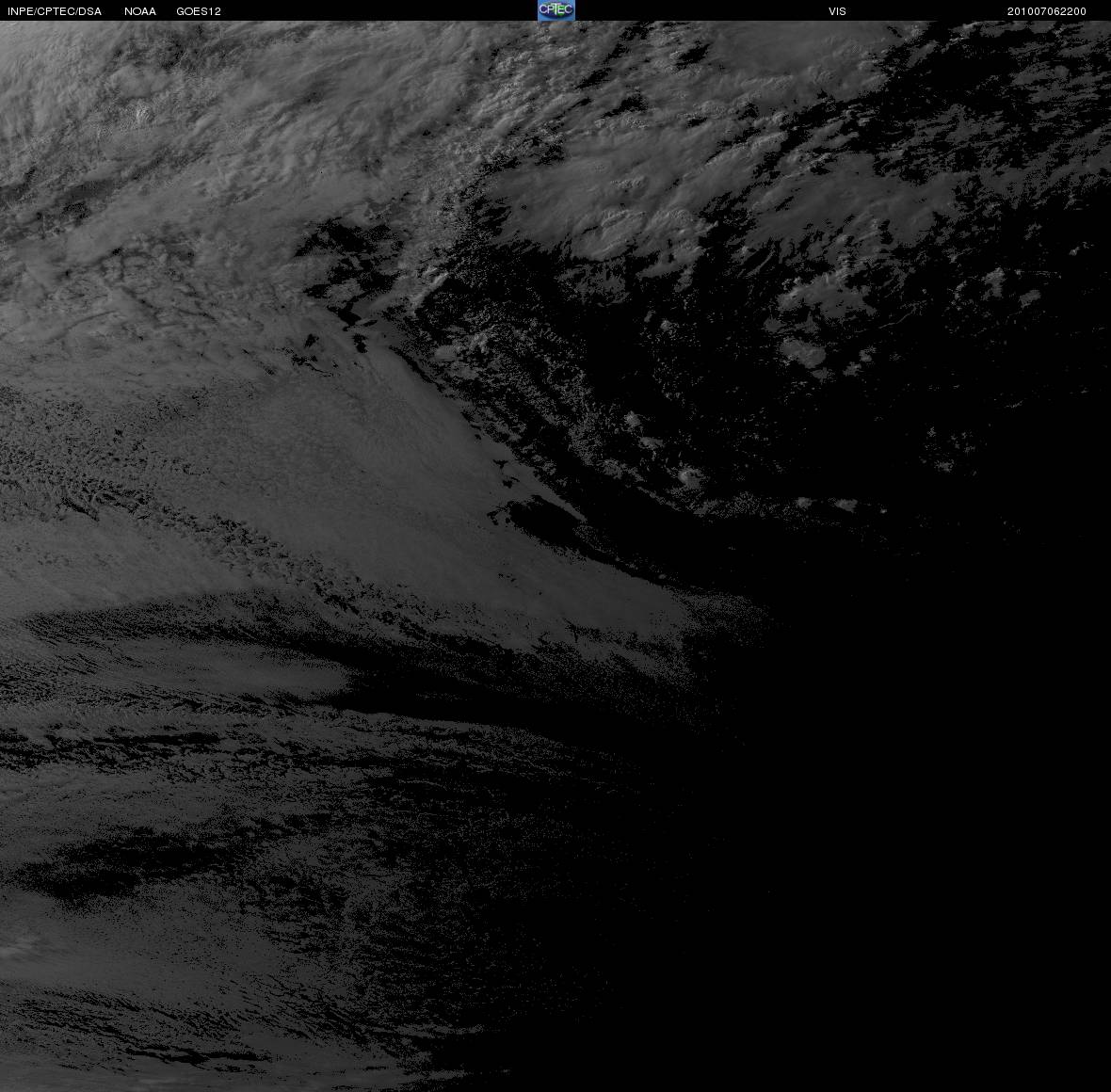The image size is (1111, 1092).
Task: Select the VIS channel label
Action: click(837, 11)
